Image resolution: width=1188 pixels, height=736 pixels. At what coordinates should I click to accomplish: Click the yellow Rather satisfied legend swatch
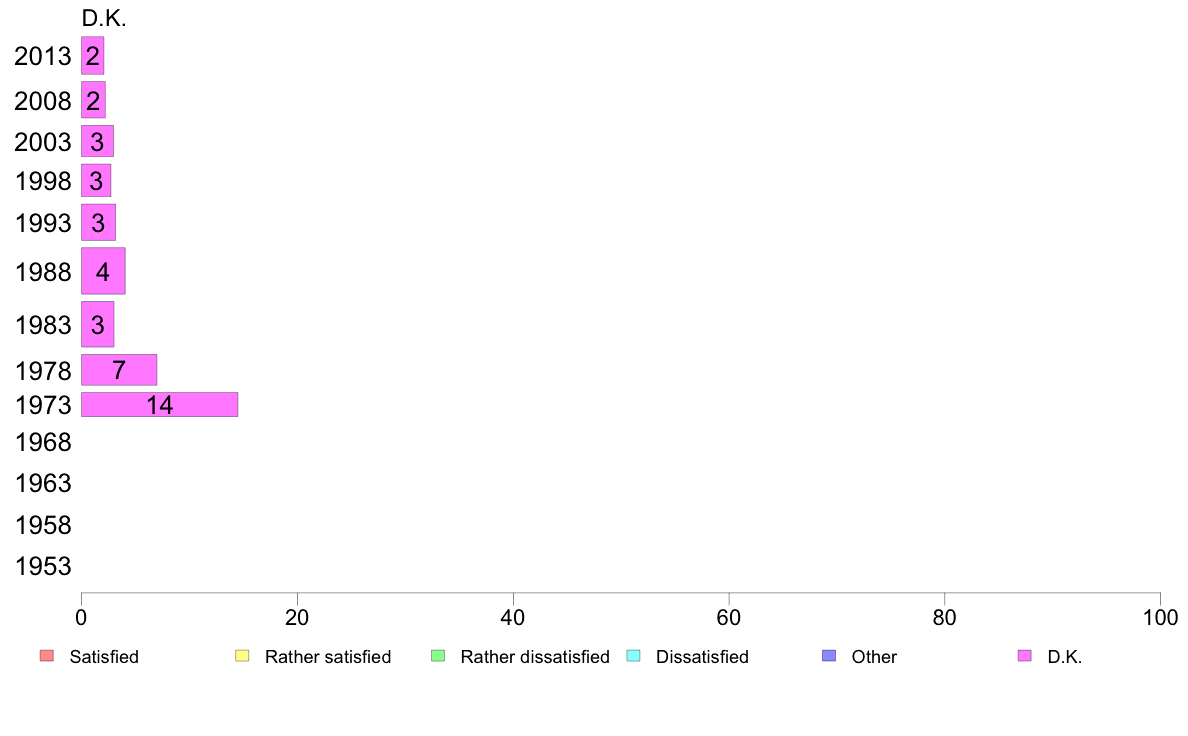pyautogui.click(x=242, y=656)
